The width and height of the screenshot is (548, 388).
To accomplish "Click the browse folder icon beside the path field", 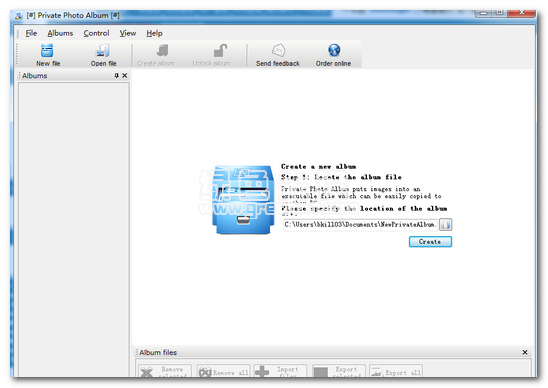I will point(445,224).
